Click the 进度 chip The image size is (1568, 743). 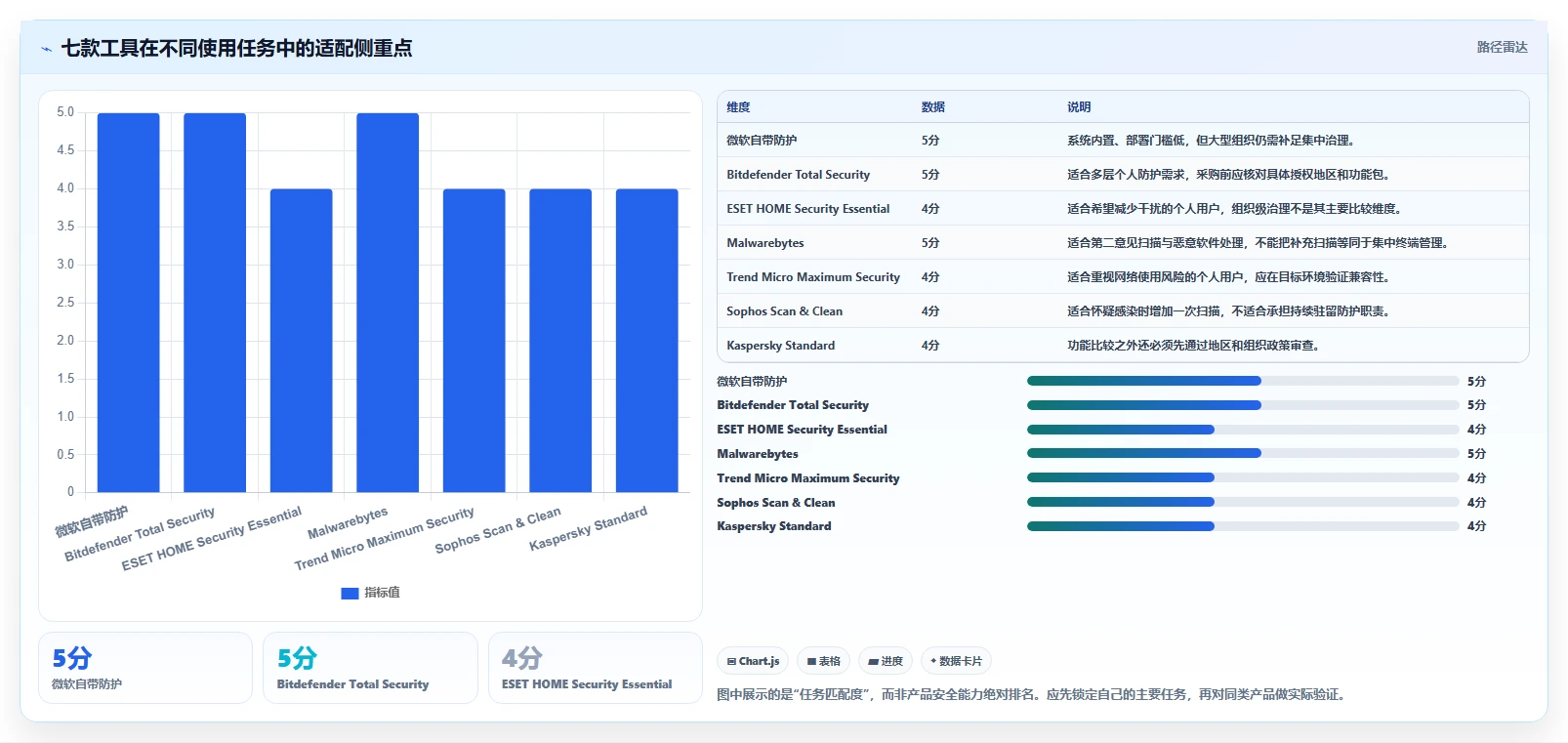click(886, 661)
